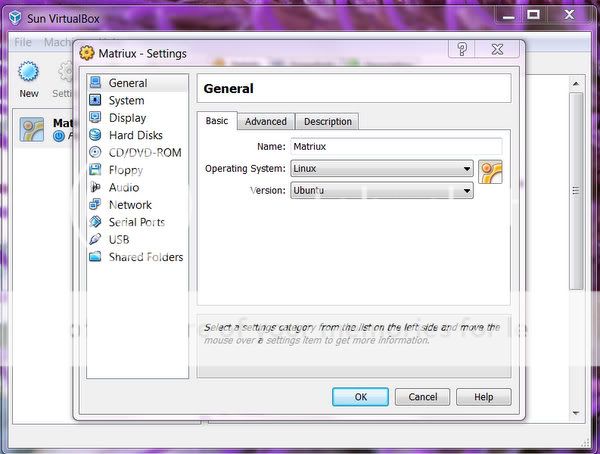Screen dimensions: 600x454
Task: Select the Serial Ports icon
Action: tap(95, 222)
